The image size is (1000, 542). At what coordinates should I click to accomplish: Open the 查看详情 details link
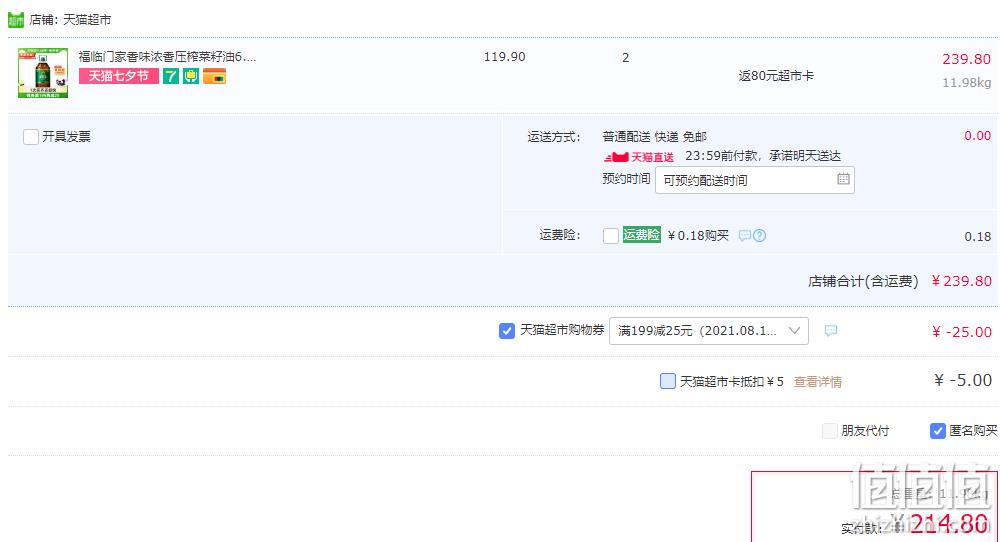818,382
